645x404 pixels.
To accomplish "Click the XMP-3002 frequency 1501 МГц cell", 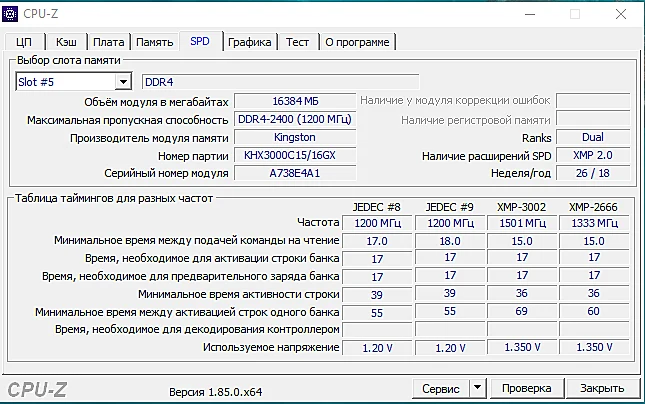I will click(522, 223).
